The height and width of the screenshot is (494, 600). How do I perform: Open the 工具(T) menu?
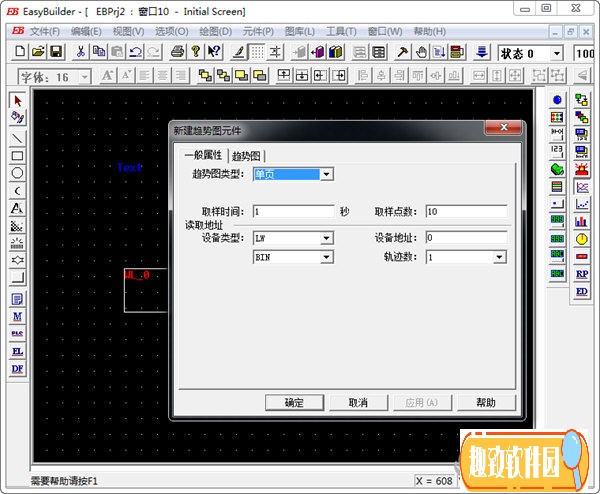(341, 31)
